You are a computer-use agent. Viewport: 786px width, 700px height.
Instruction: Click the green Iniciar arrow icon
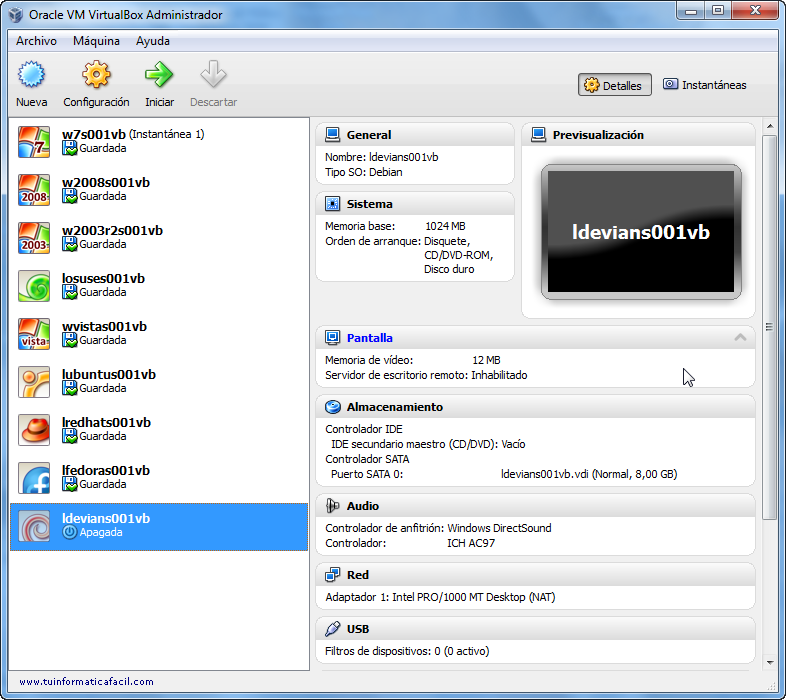(159, 74)
